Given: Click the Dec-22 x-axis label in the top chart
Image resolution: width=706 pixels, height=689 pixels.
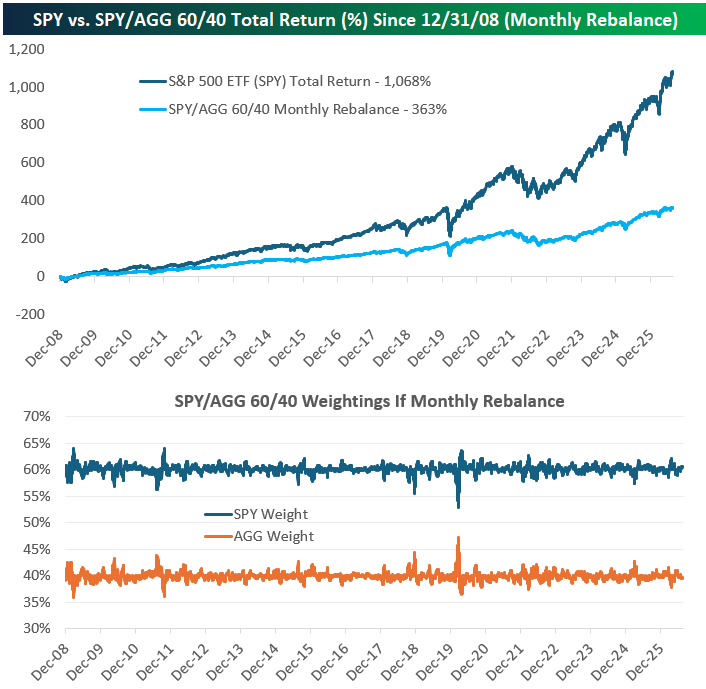Looking at the screenshot, I should pyautogui.click(x=531, y=348).
